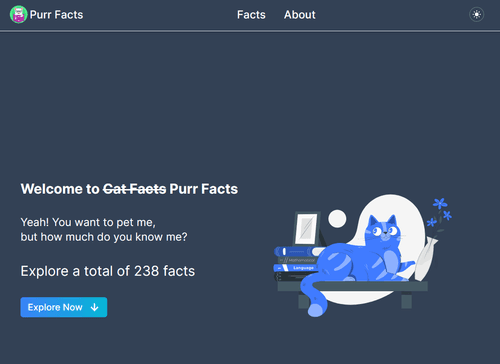This screenshot has height=364, width=500.
Task: Select the 'Welcome to Cat Facts Purr Facts' heading
Action: coord(129,189)
